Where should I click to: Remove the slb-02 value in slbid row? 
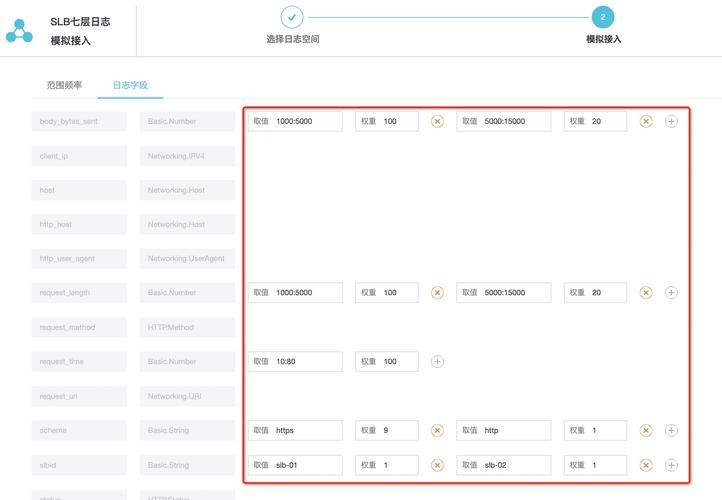[x=646, y=465]
